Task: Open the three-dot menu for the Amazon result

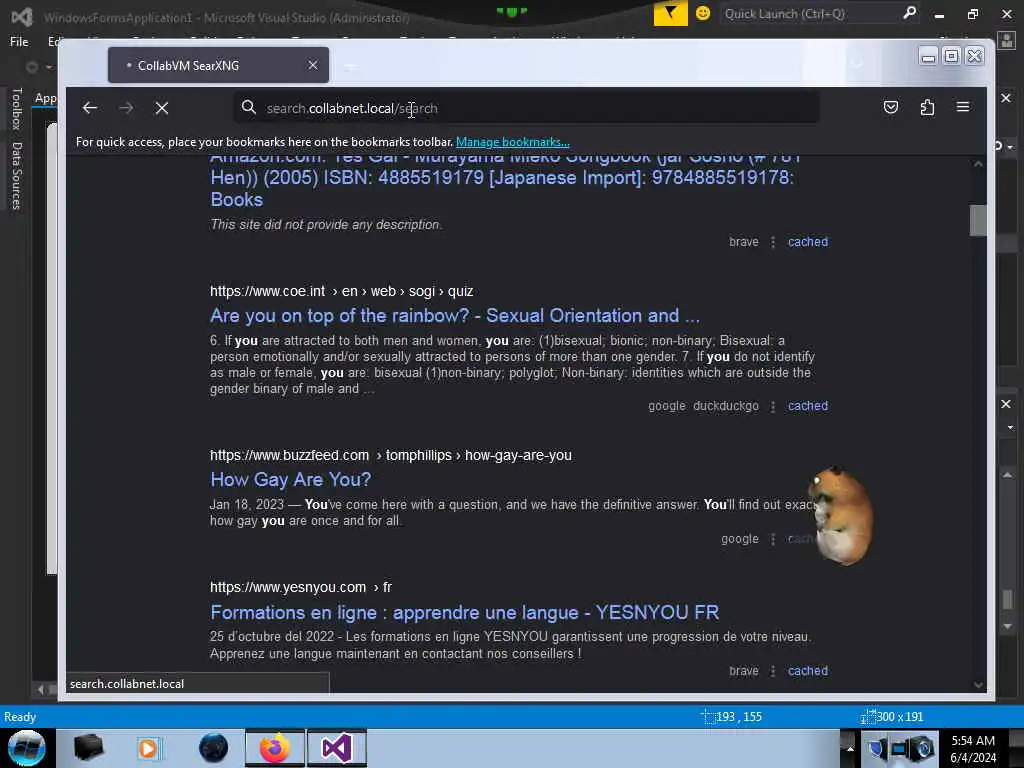Action: point(773,242)
